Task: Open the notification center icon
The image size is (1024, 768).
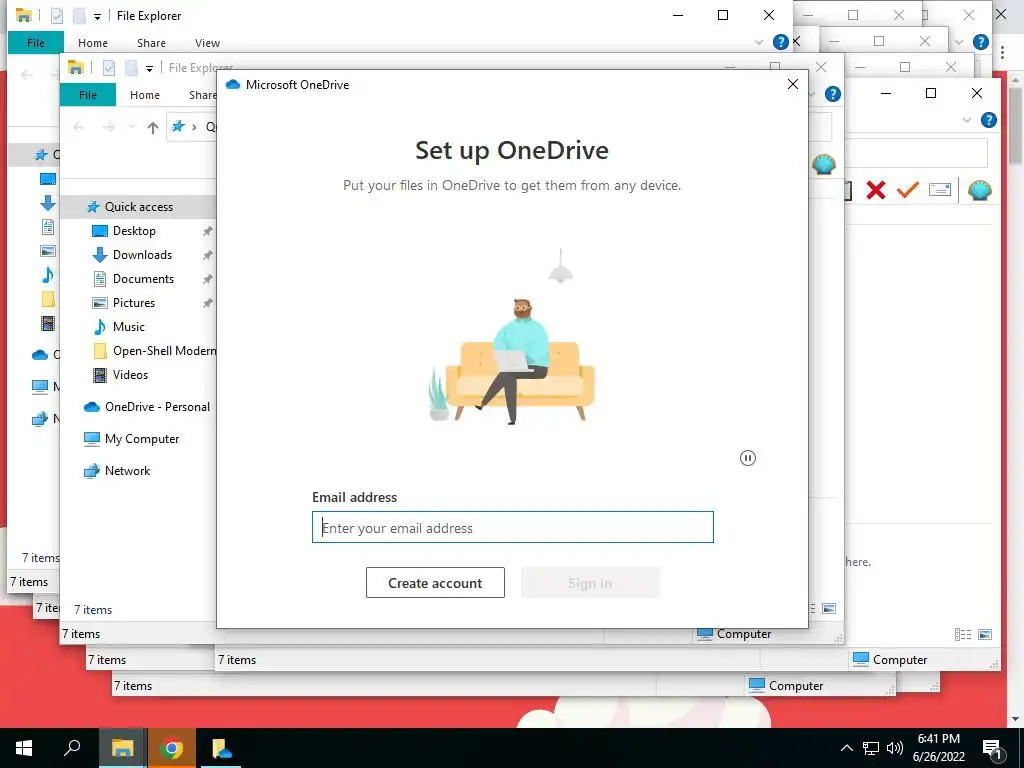Action: 992,748
